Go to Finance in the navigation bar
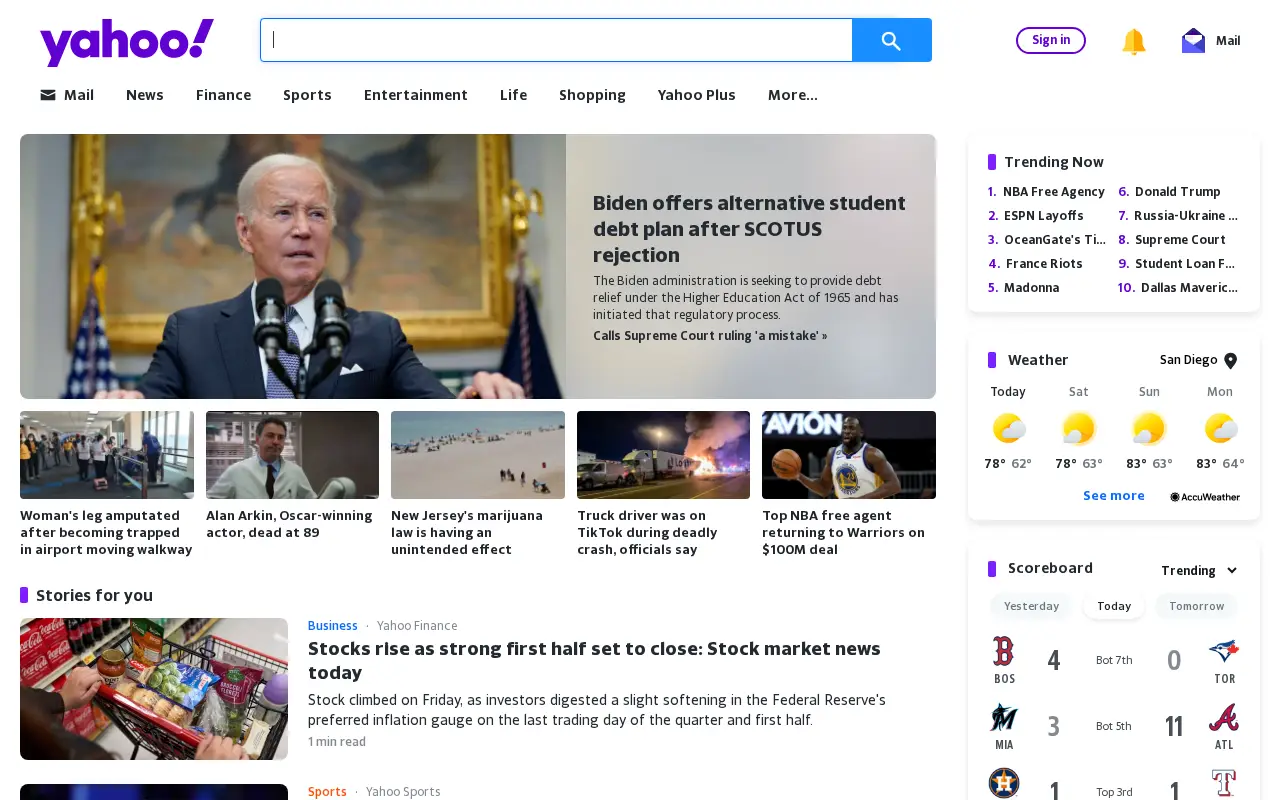1280x800 pixels. pos(224,95)
